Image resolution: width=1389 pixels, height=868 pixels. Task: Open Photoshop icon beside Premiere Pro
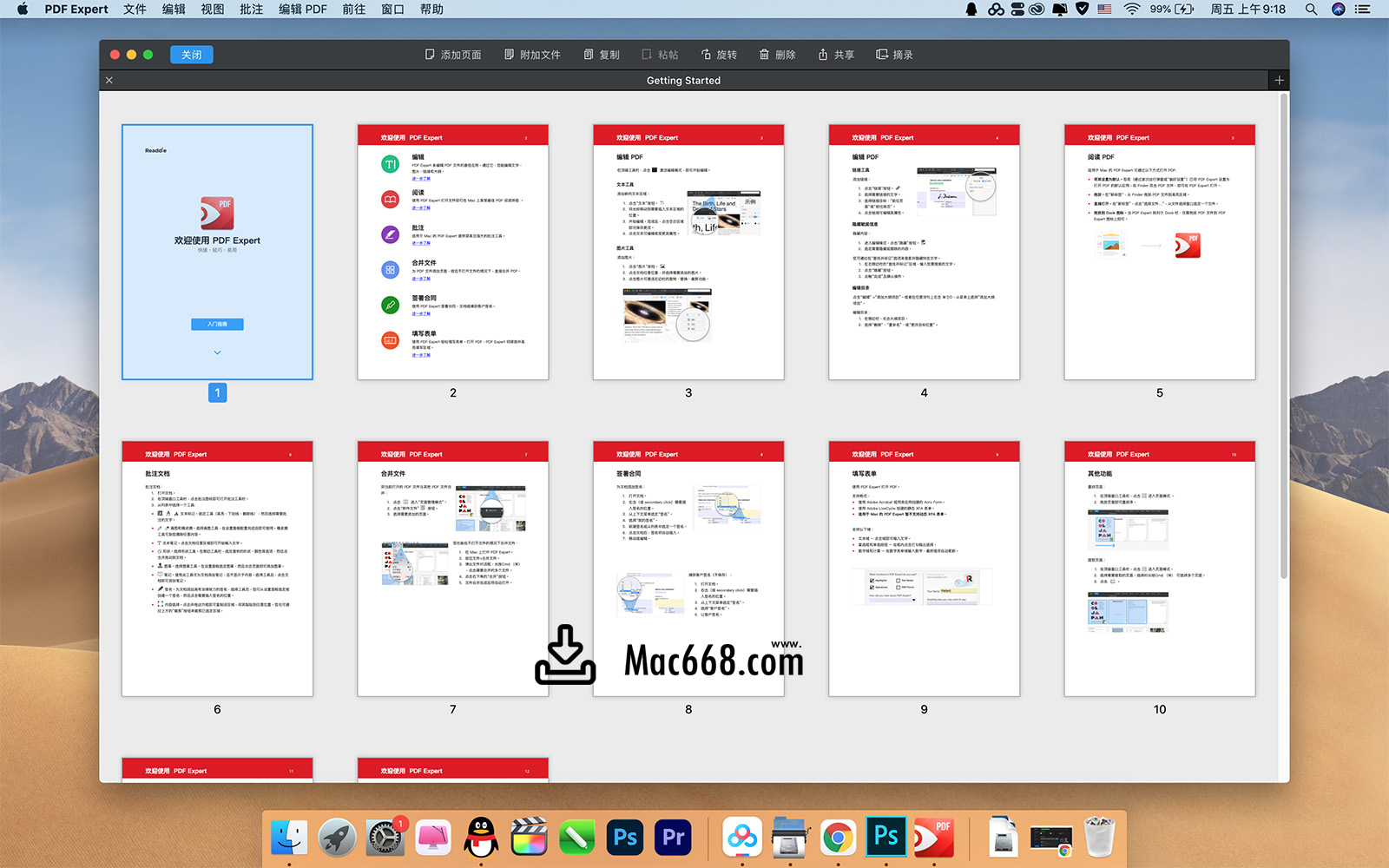coord(625,838)
